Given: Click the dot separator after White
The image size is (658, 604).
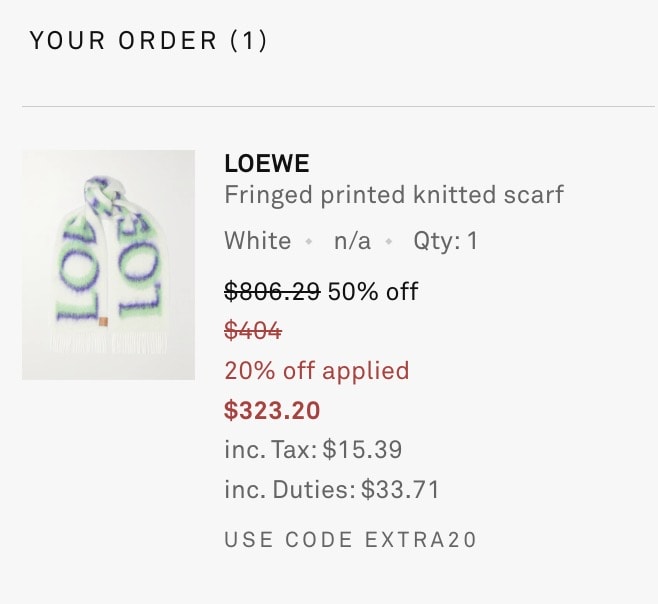Looking at the screenshot, I should pyautogui.click(x=309, y=242).
